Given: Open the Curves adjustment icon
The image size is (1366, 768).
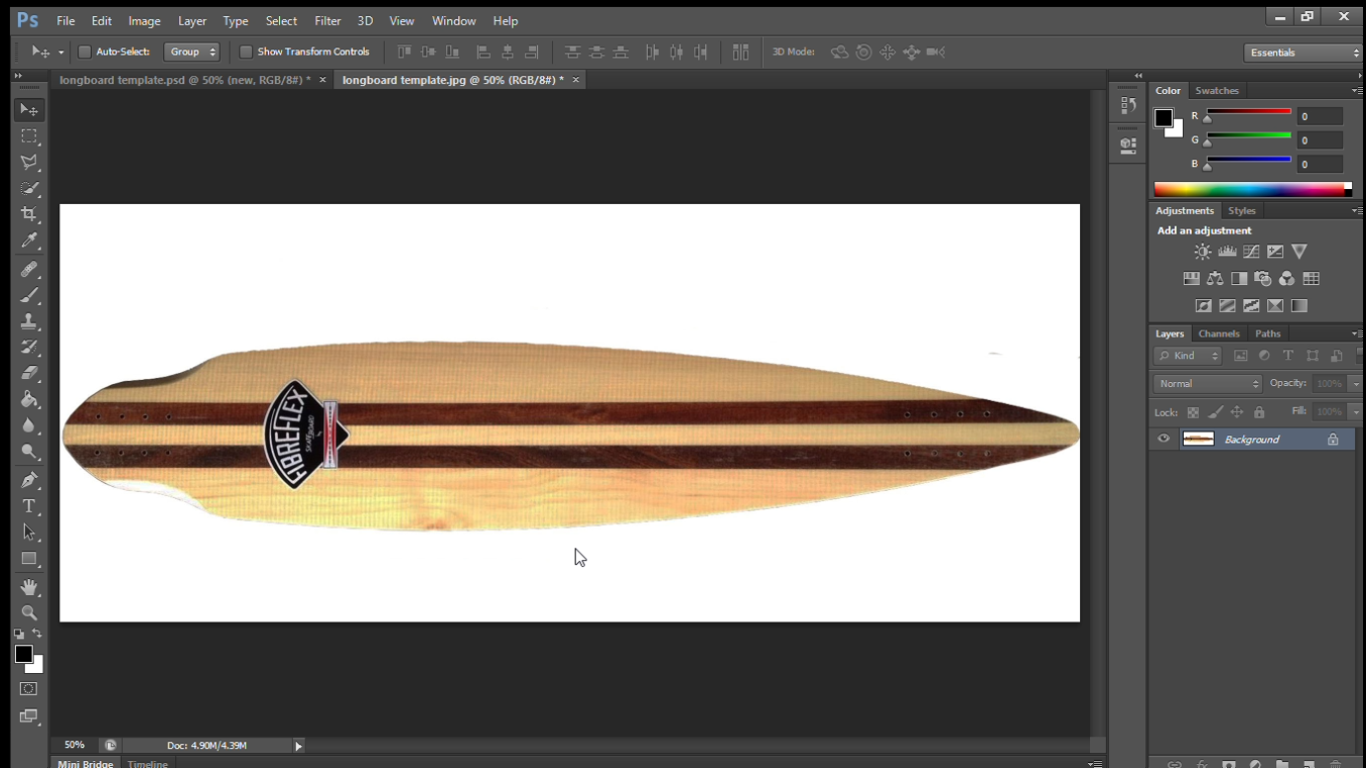Looking at the screenshot, I should click(x=1251, y=251).
